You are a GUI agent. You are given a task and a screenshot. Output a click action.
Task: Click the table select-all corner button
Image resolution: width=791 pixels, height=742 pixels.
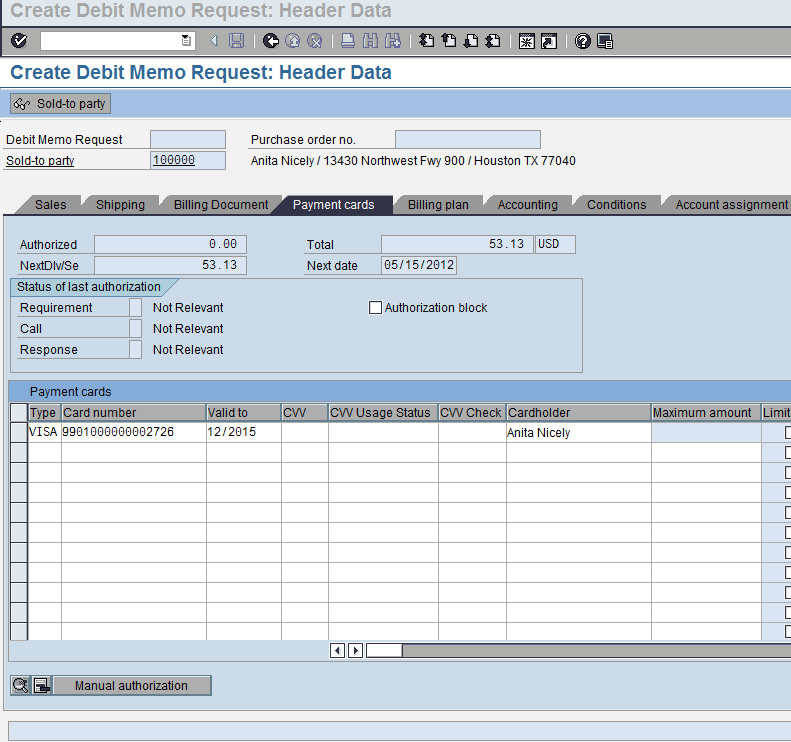click(x=19, y=412)
